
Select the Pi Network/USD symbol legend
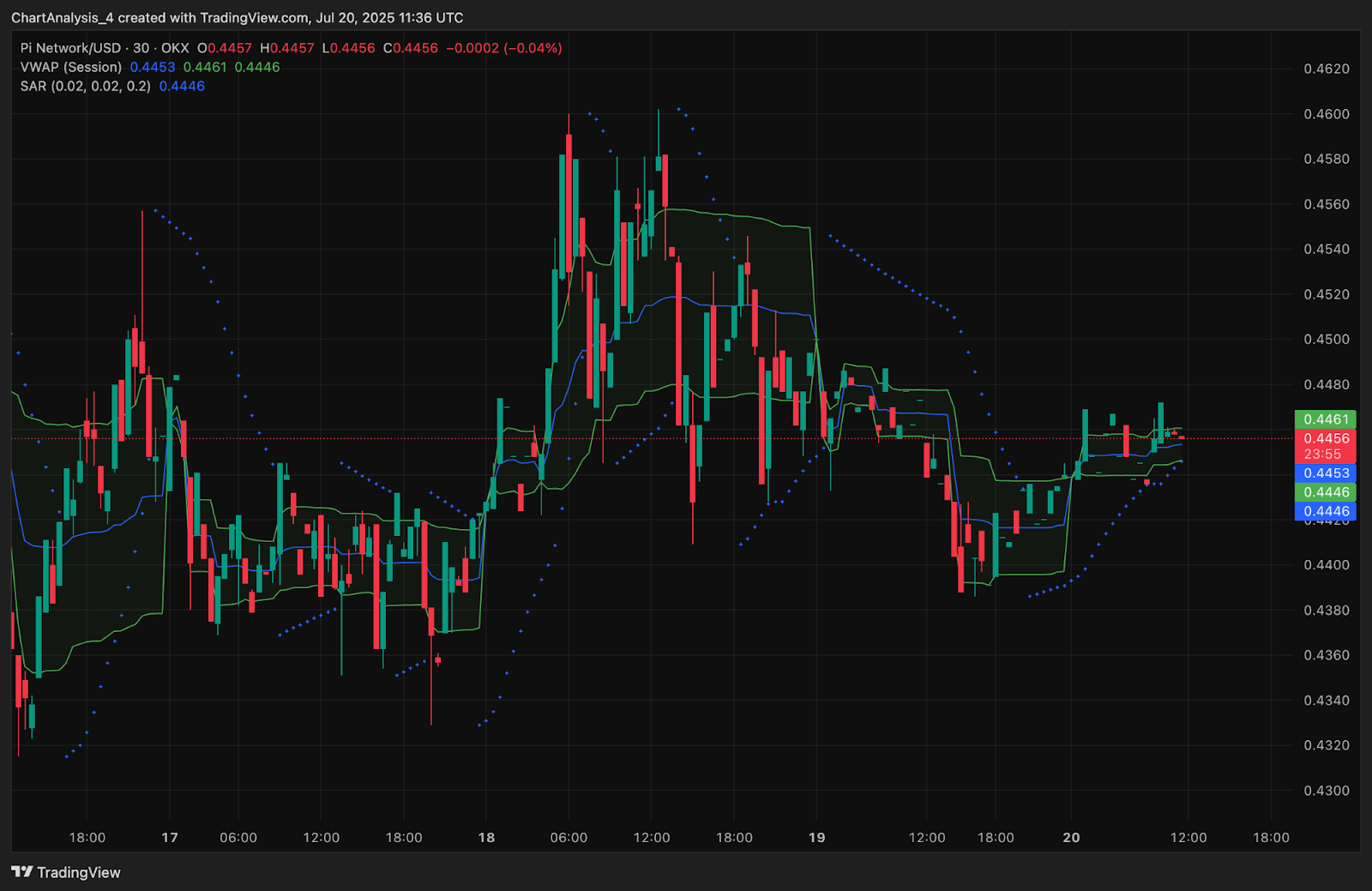[105, 48]
